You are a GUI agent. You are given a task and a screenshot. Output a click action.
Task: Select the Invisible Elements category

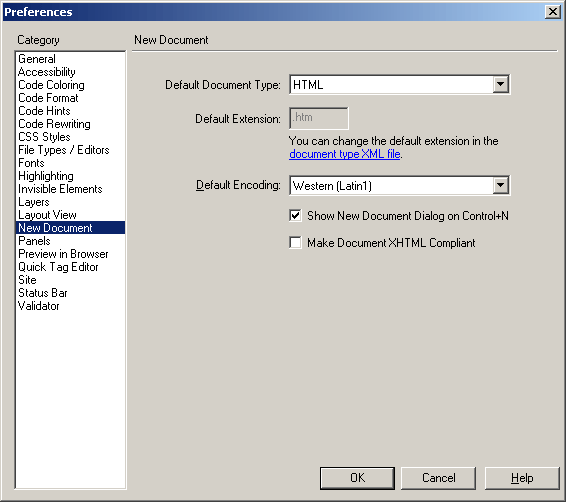(60, 189)
